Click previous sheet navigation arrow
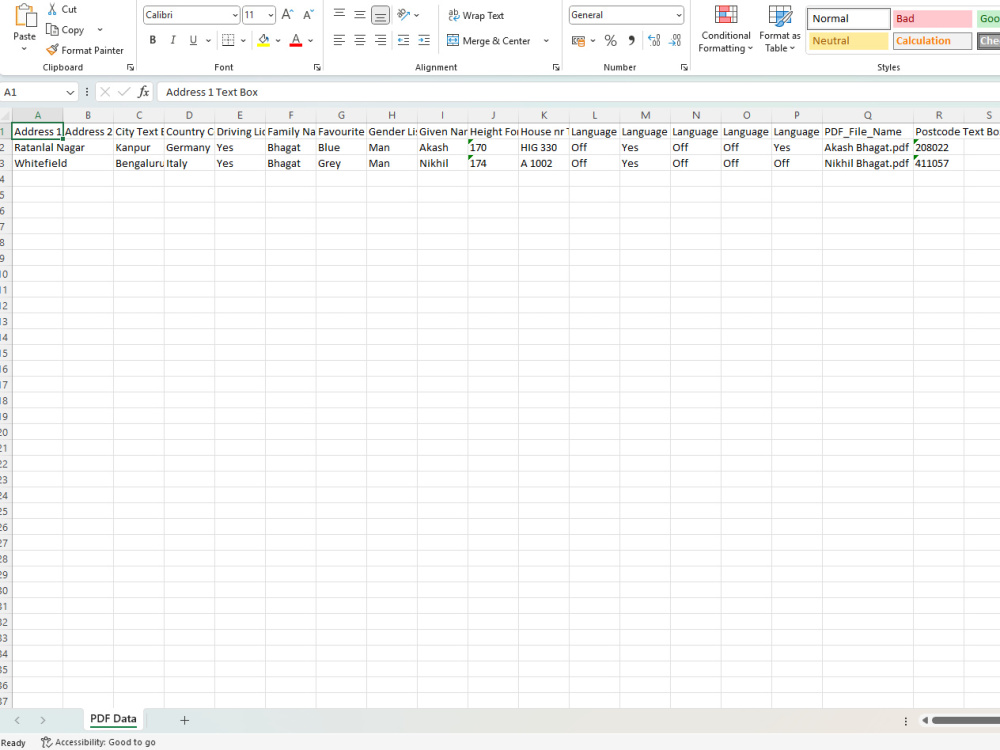 (17, 720)
